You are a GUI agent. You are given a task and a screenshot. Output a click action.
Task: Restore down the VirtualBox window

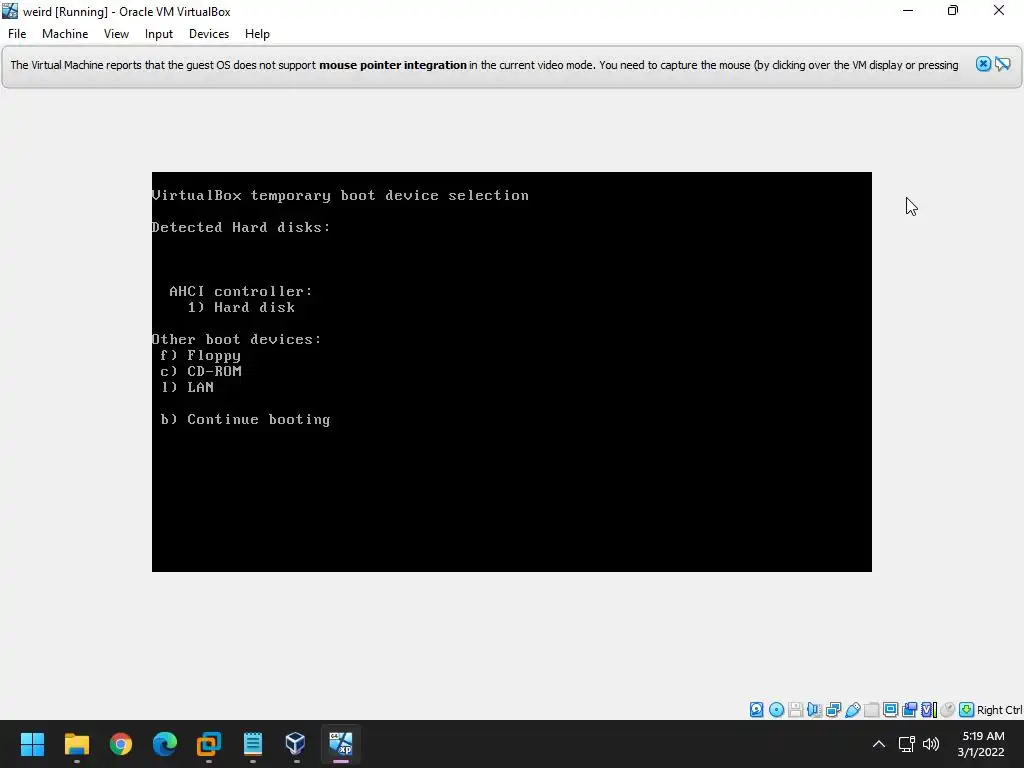[953, 10]
